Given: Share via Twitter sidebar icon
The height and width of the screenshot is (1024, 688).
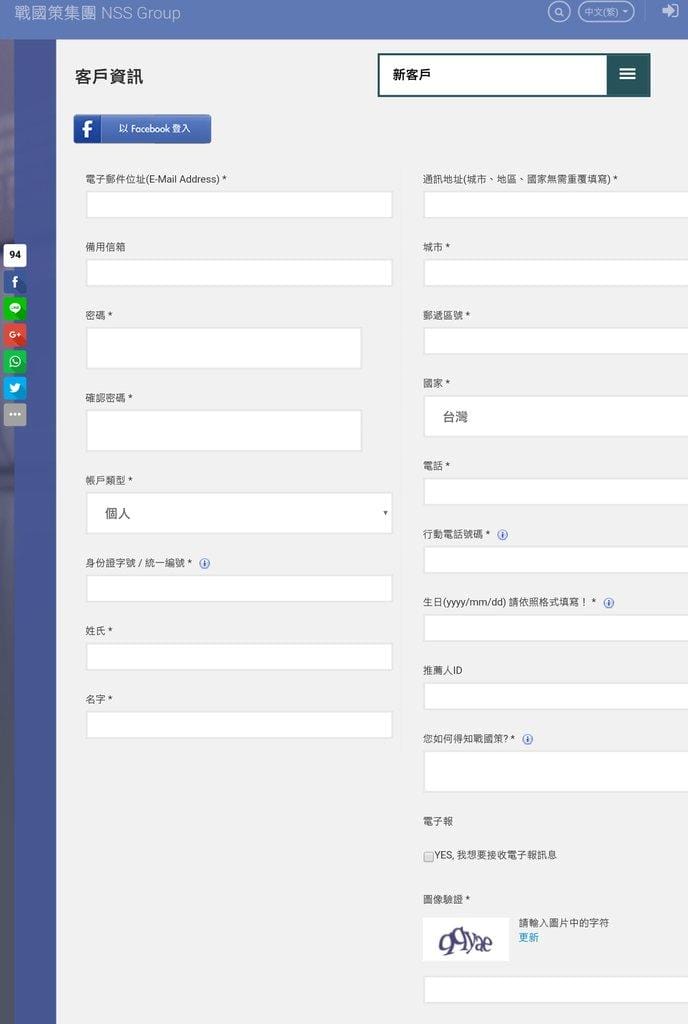Looking at the screenshot, I should (15, 388).
